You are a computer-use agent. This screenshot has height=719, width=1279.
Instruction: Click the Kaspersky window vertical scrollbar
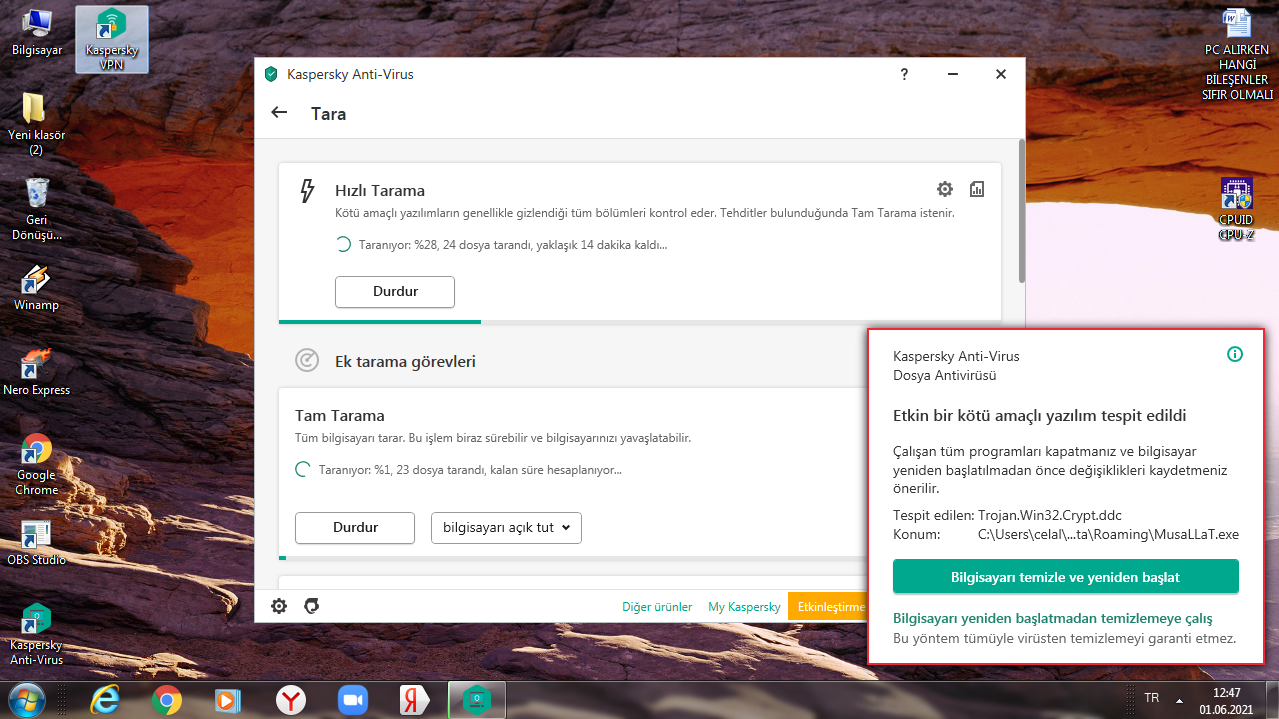(x=1020, y=210)
